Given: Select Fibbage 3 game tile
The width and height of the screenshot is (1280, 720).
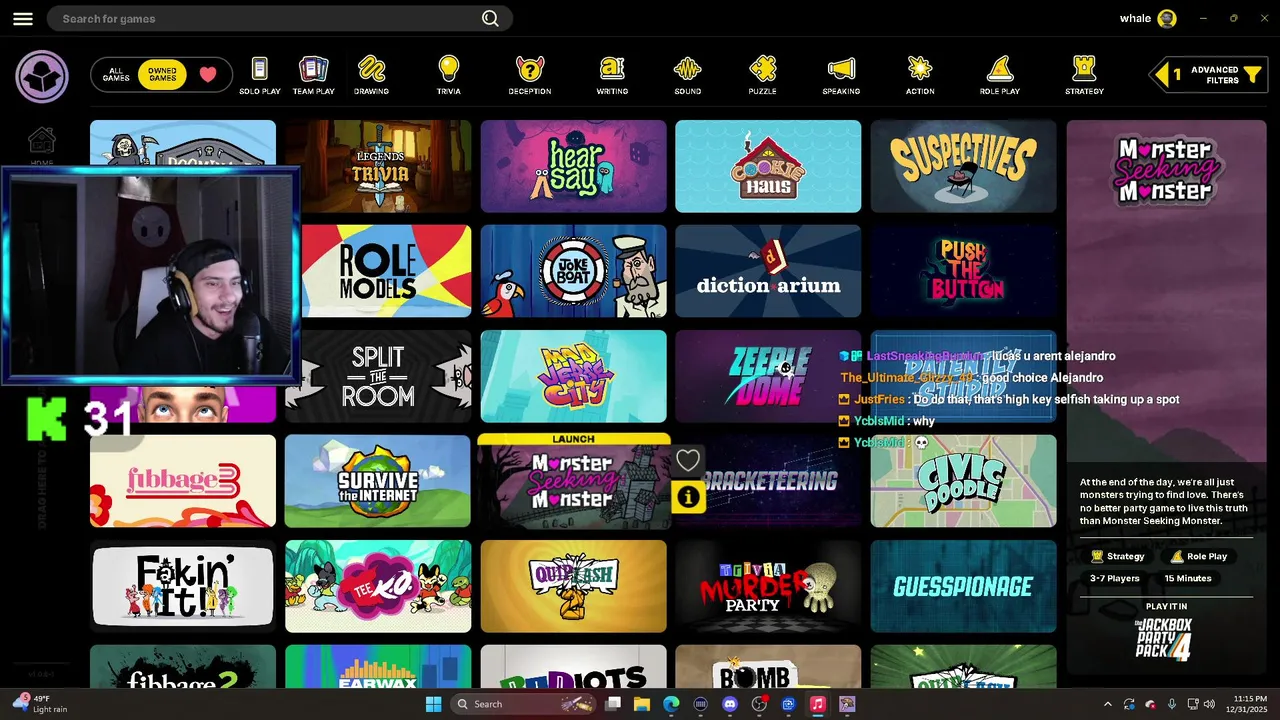Looking at the screenshot, I should coord(183,481).
